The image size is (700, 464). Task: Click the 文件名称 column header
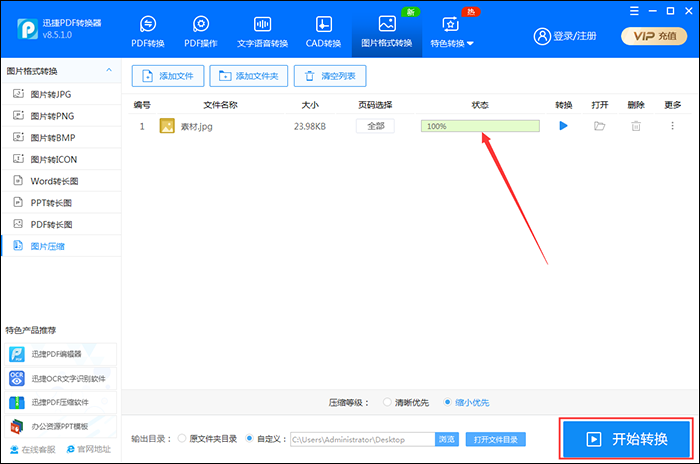(220, 105)
